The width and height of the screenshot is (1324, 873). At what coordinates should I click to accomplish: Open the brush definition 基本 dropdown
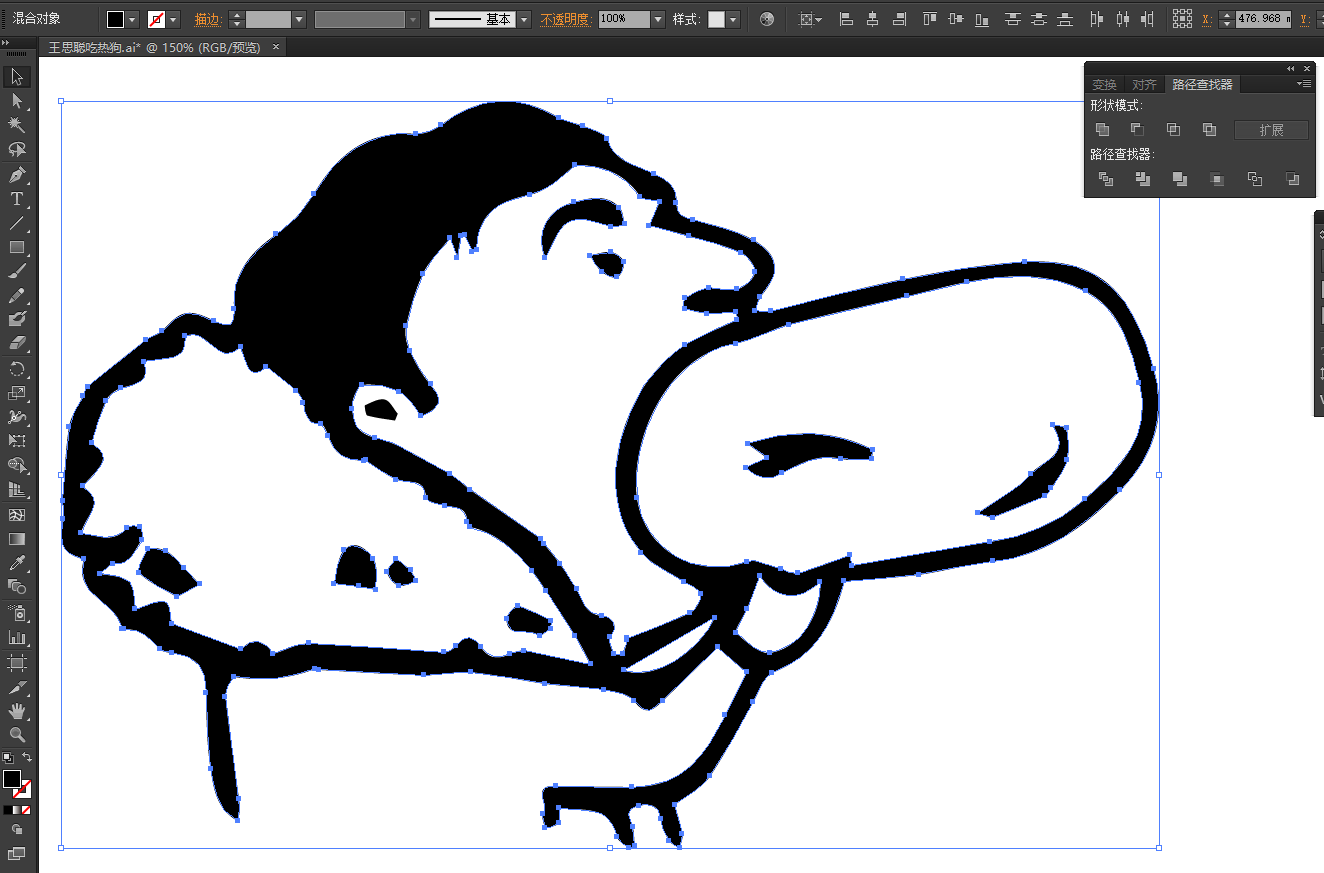[524, 19]
